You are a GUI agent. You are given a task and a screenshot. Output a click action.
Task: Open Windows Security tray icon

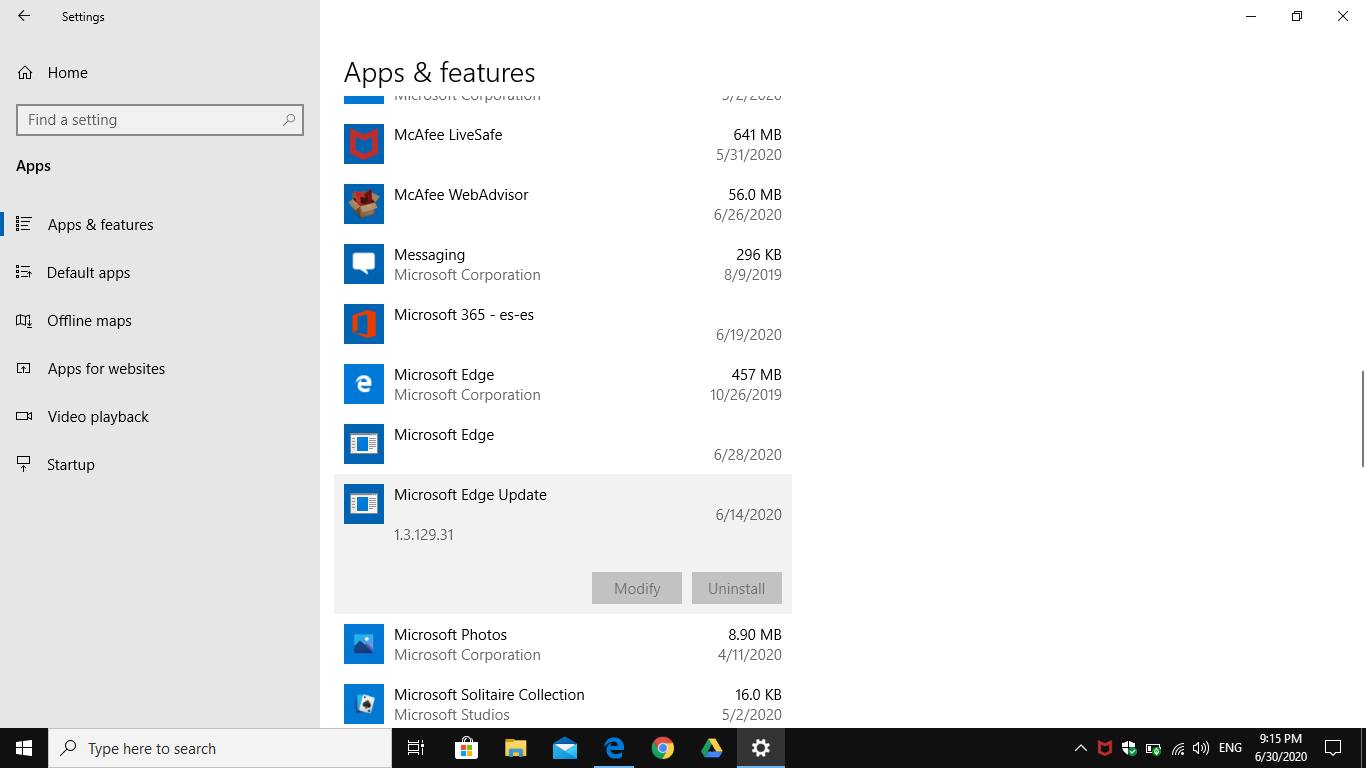coord(1129,748)
